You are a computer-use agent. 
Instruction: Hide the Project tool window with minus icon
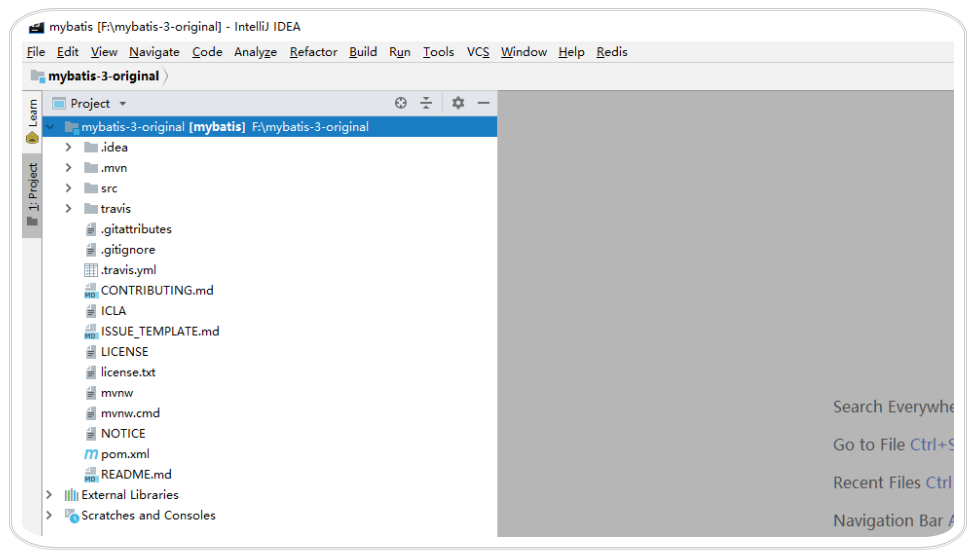click(483, 102)
